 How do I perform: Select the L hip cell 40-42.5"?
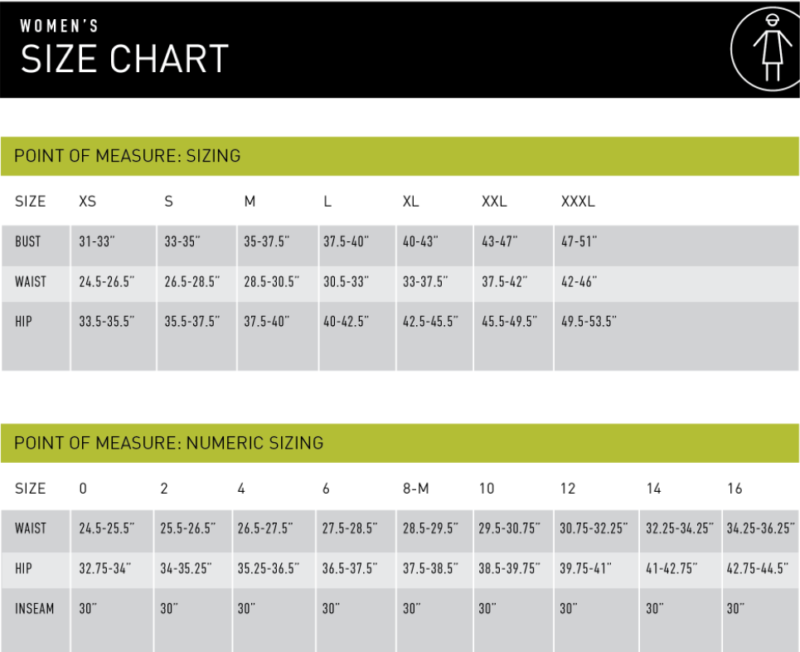click(357, 336)
